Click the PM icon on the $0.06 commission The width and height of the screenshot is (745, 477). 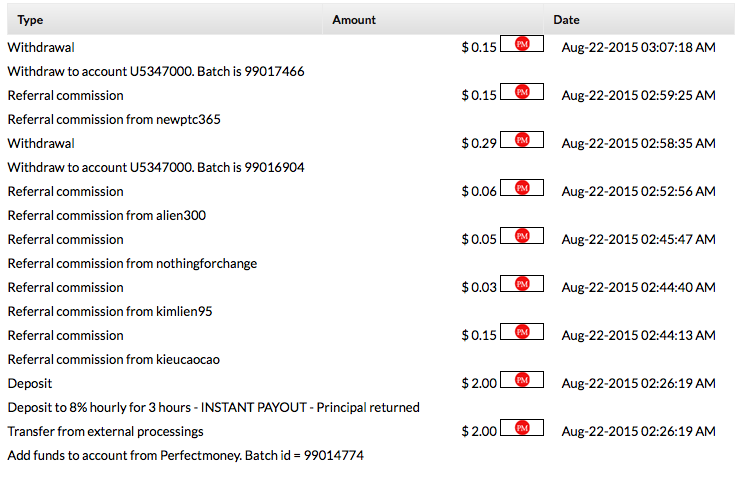(x=521, y=188)
